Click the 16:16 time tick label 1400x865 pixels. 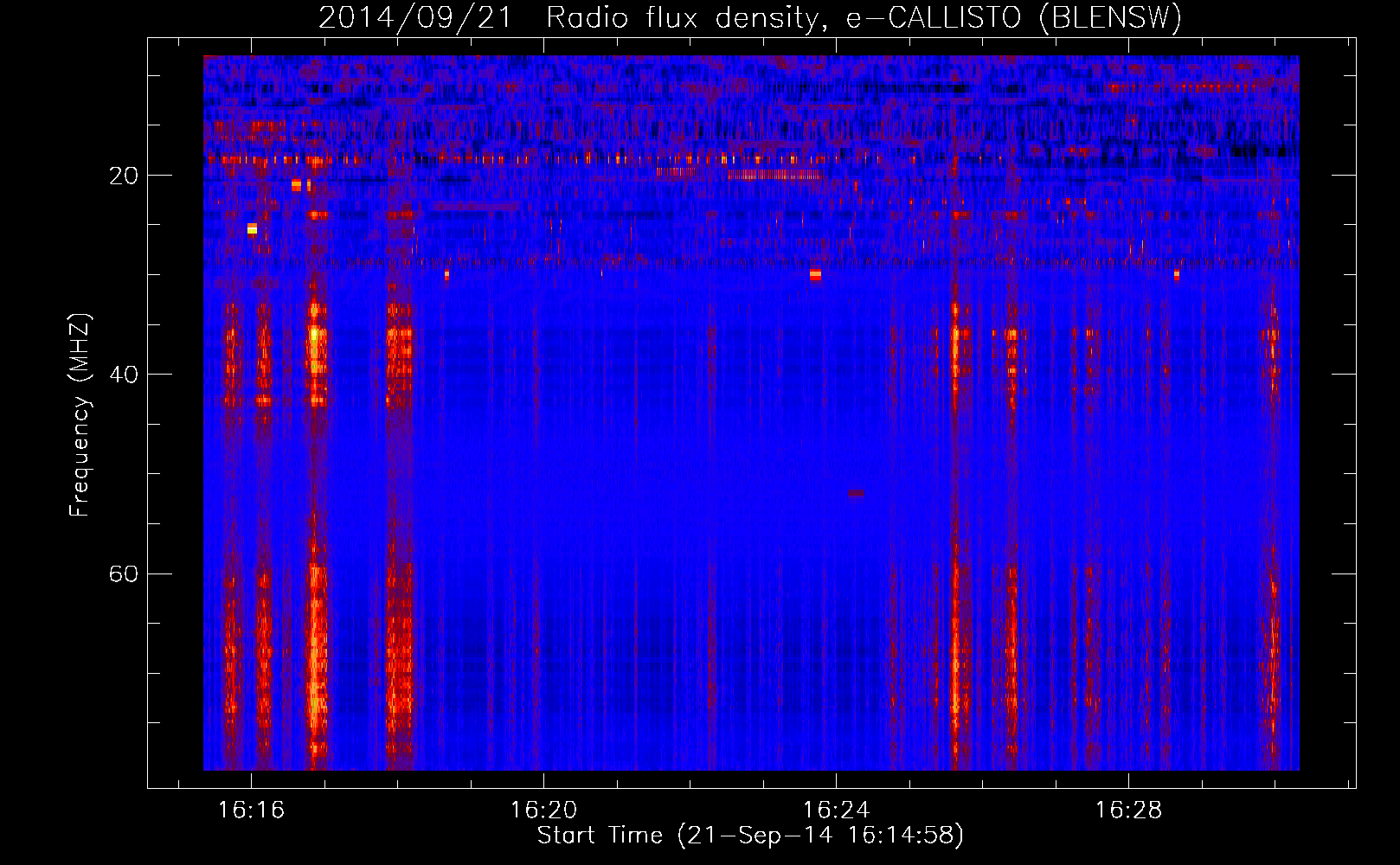(251, 811)
